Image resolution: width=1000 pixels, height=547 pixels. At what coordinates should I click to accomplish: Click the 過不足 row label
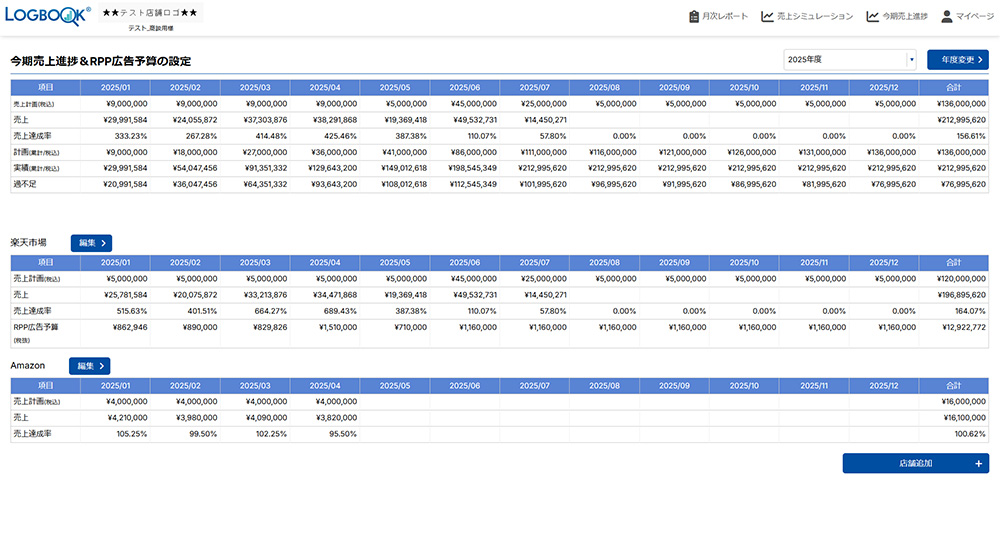point(25,184)
